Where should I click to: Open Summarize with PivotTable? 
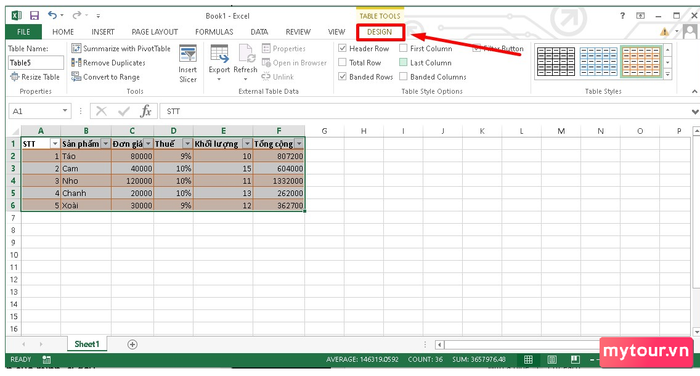tap(121, 48)
